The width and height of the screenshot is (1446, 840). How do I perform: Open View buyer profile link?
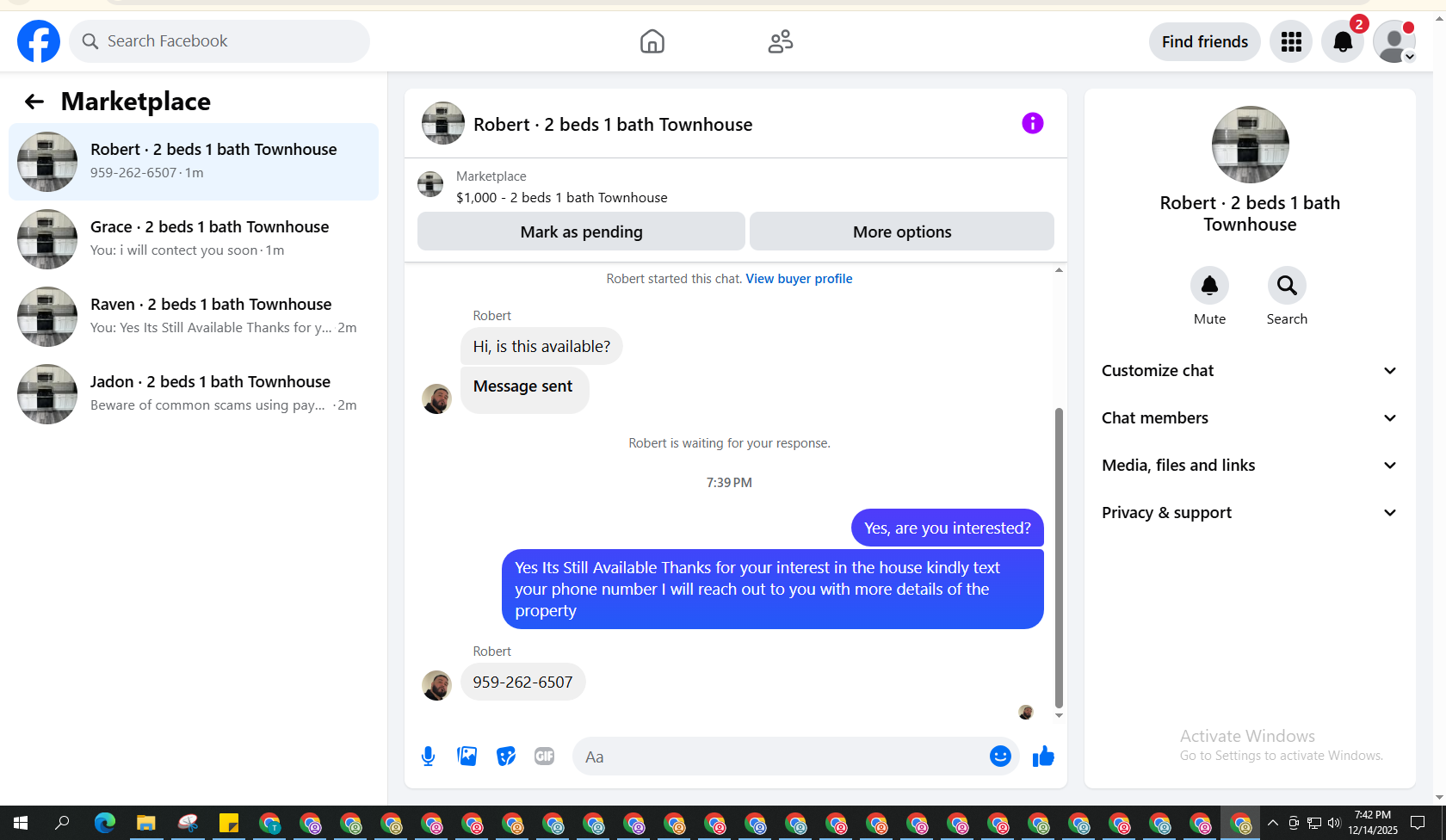[799, 279]
